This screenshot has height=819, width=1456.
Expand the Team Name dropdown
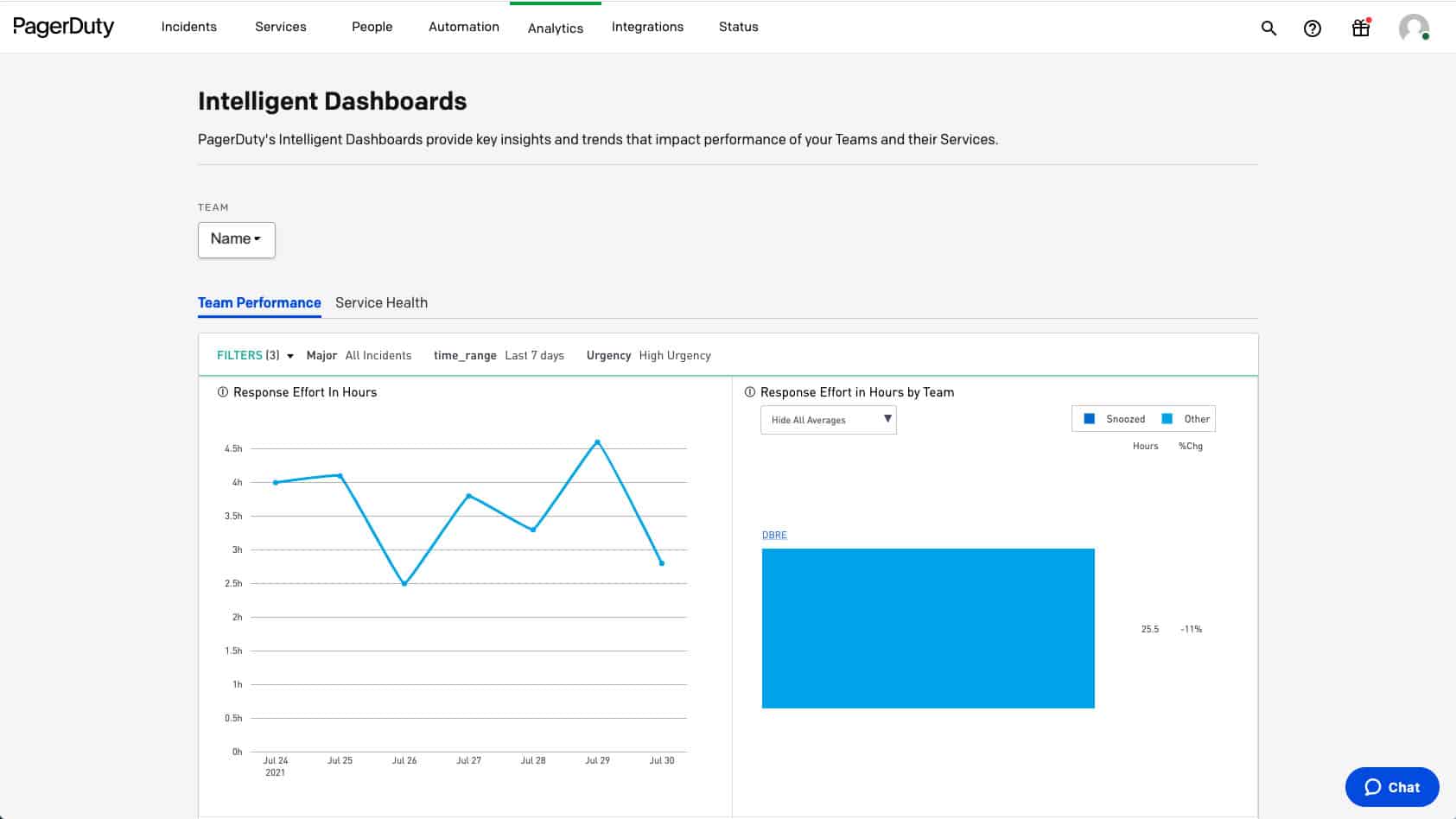click(237, 239)
